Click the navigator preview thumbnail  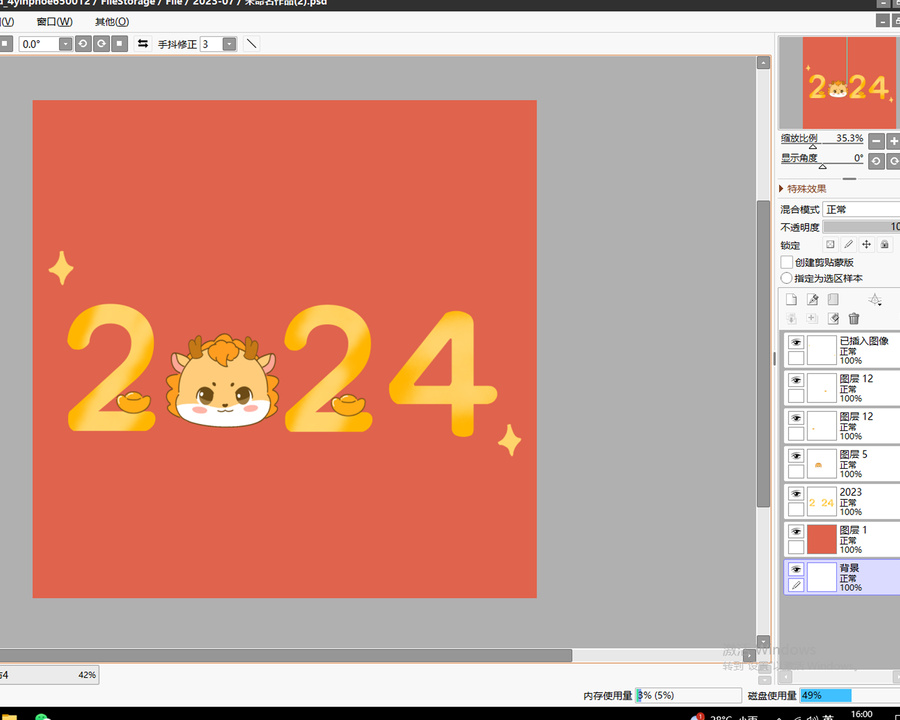point(839,83)
